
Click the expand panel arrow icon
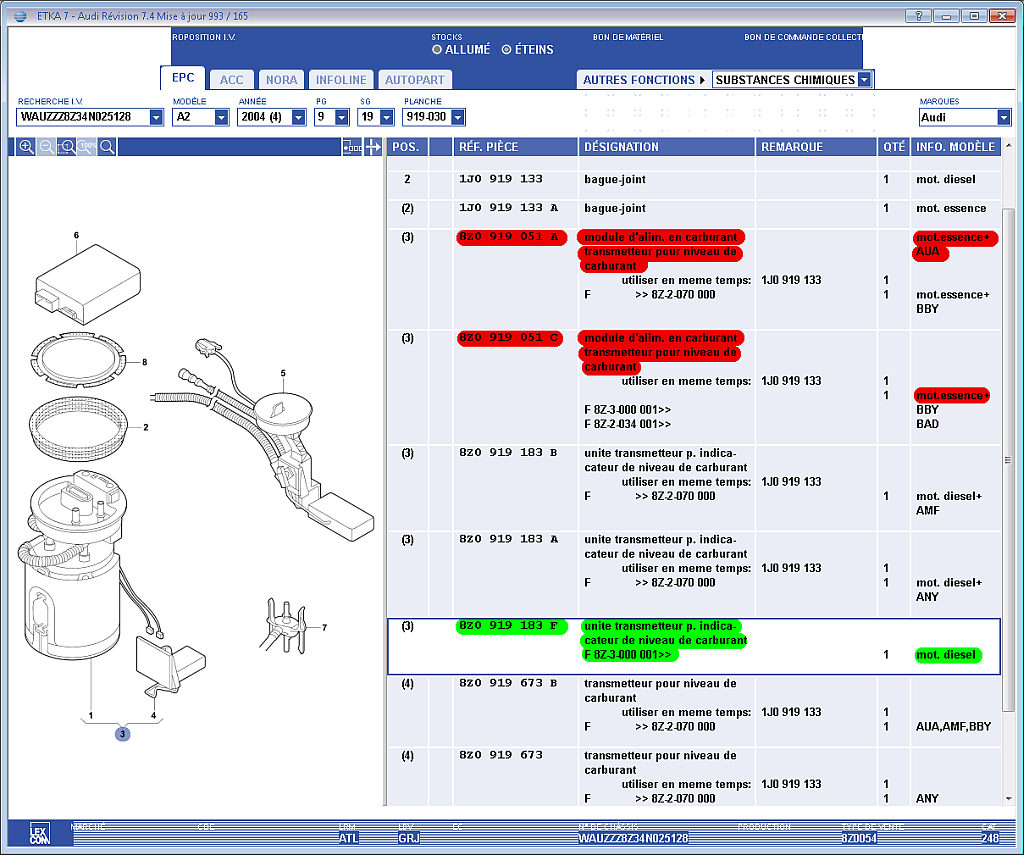pyautogui.click(x=373, y=147)
